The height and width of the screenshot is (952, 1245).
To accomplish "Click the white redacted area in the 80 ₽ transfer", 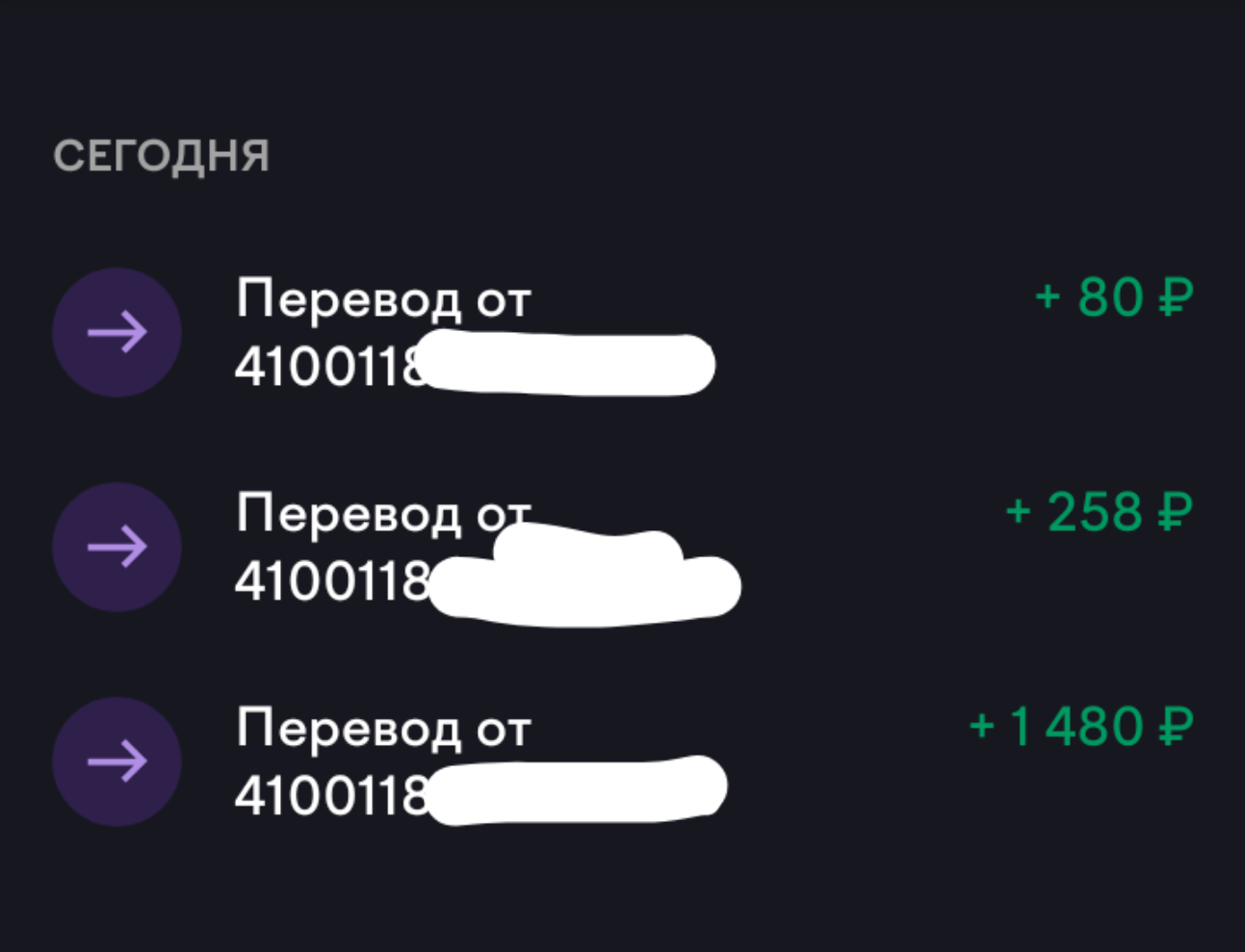I will [570, 365].
